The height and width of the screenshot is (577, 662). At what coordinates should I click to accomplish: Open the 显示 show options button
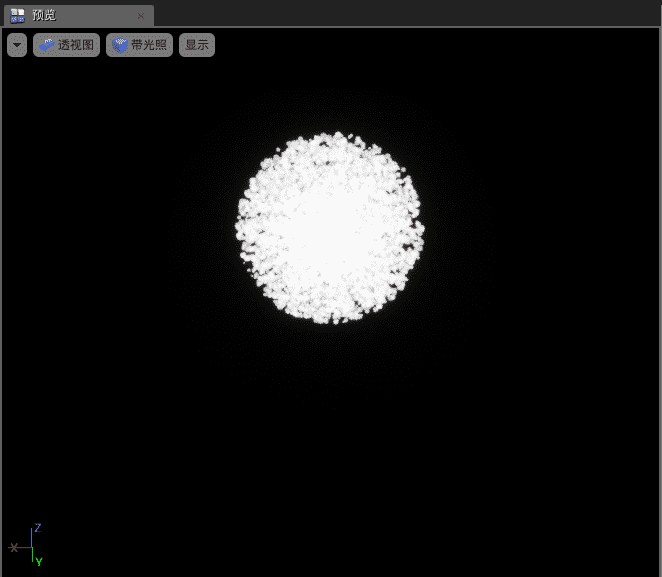tap(197, 45)
